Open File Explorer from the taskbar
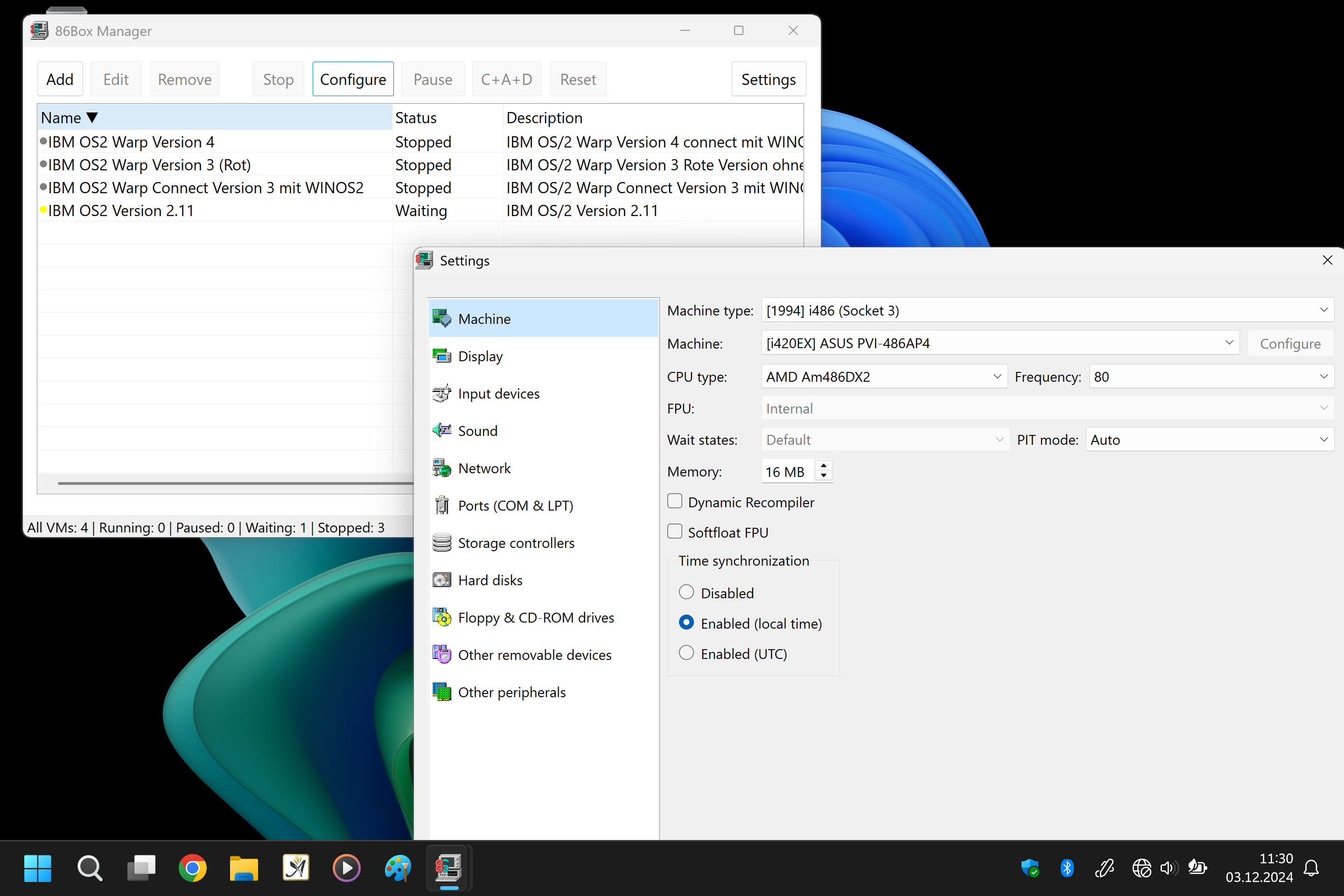The height and width of the screenshot is (896, 1344). point(244,868)
